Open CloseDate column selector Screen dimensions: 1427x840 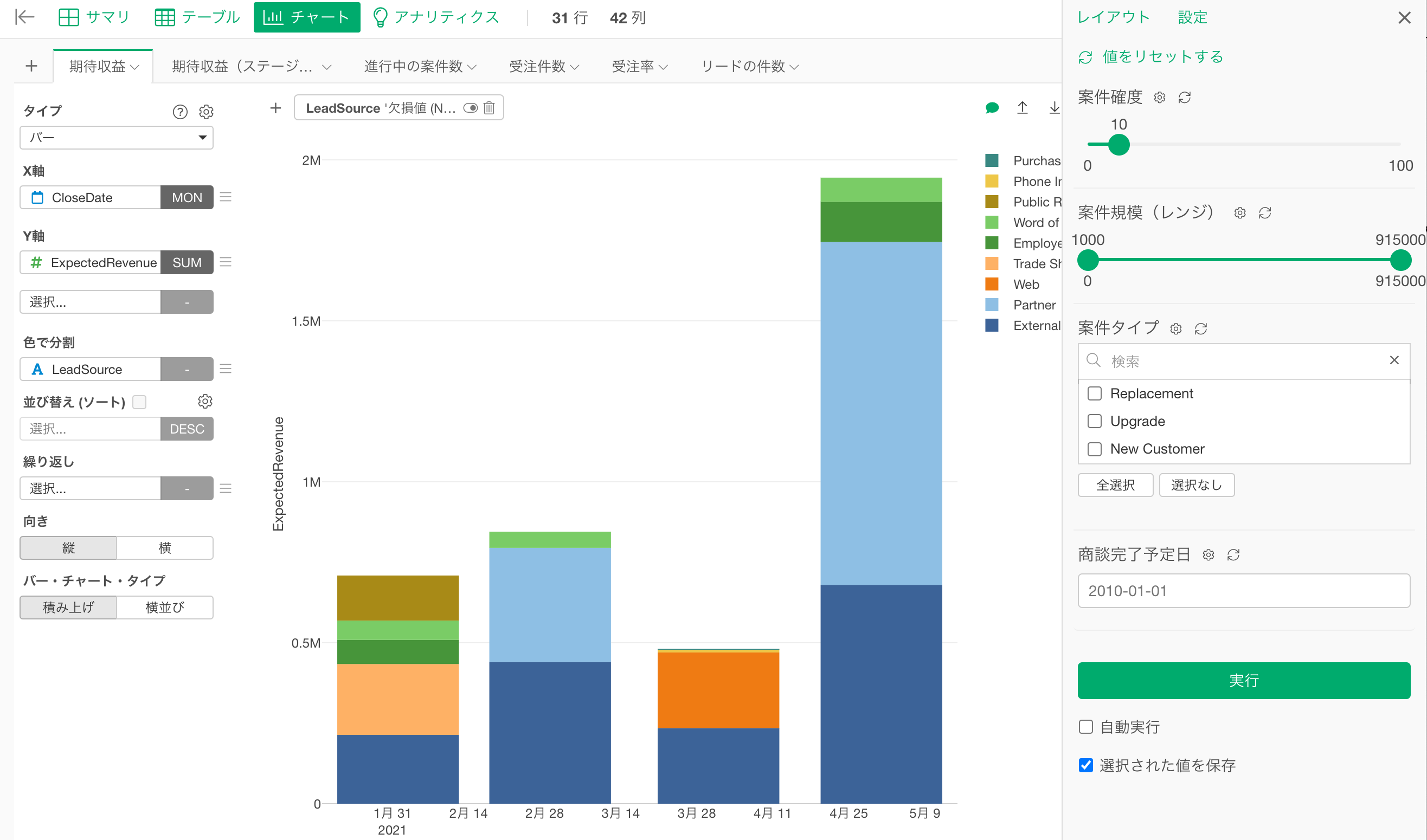click(x=91, y=197)
